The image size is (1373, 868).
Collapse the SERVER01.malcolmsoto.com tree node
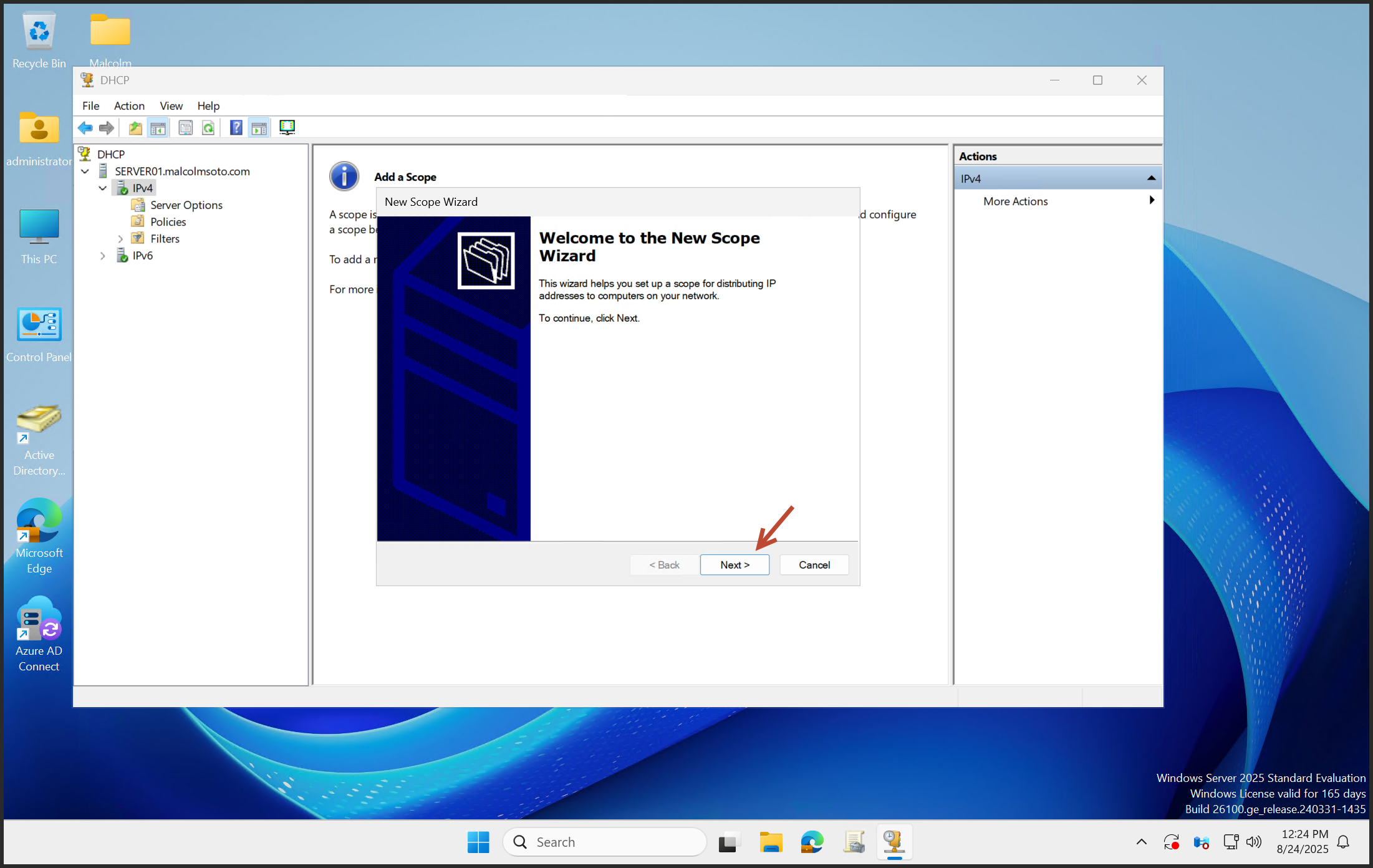click(x=85, y=171)
